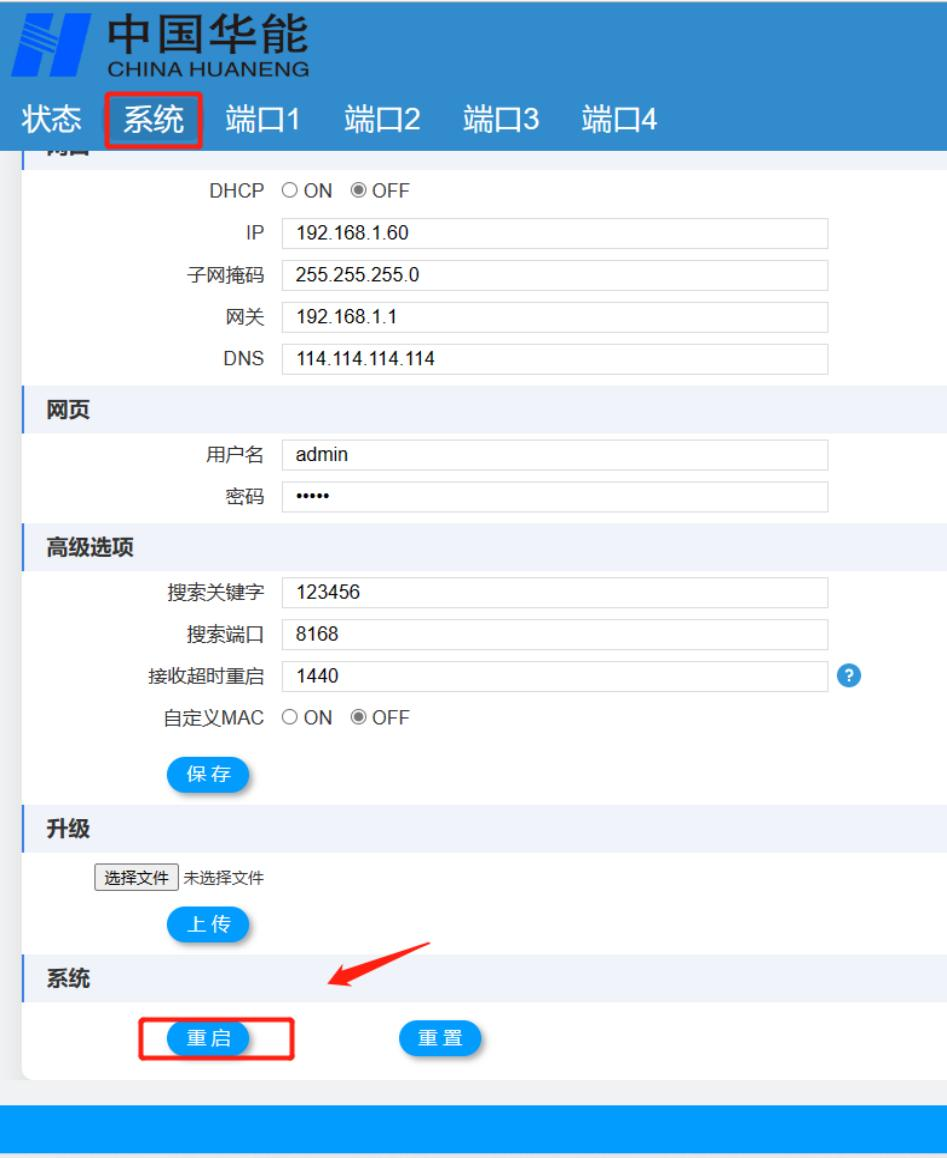Click the blue help question mark icon
947x1158 pixels.
[849, 676]
